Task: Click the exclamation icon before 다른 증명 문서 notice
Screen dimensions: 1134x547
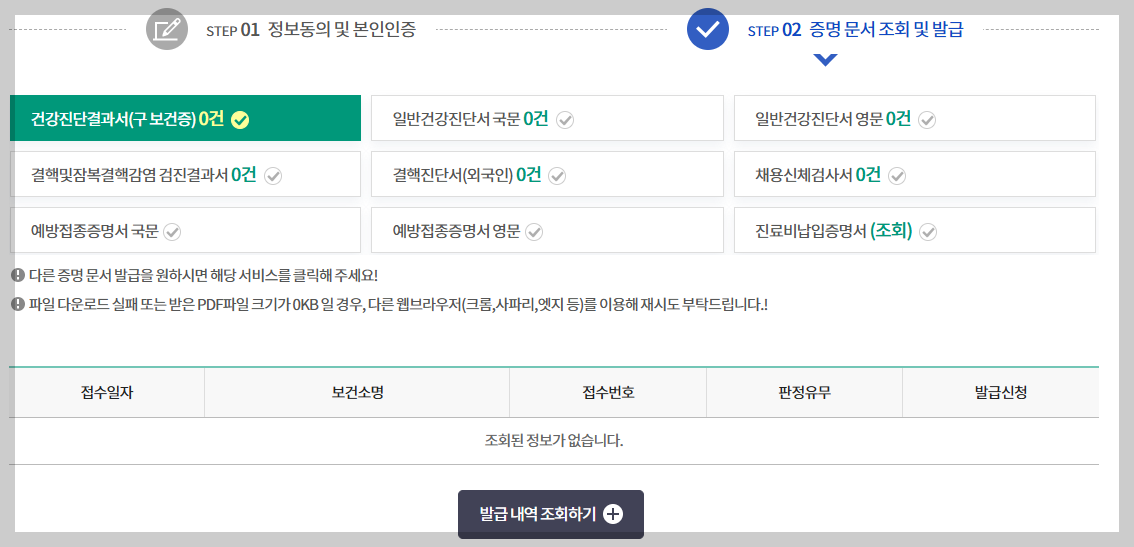Action: click(x=18, y=275)
